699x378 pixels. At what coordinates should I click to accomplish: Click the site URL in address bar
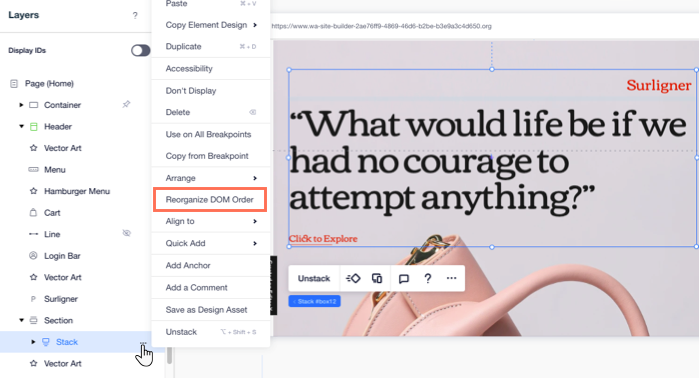click(x=382, y=26)
